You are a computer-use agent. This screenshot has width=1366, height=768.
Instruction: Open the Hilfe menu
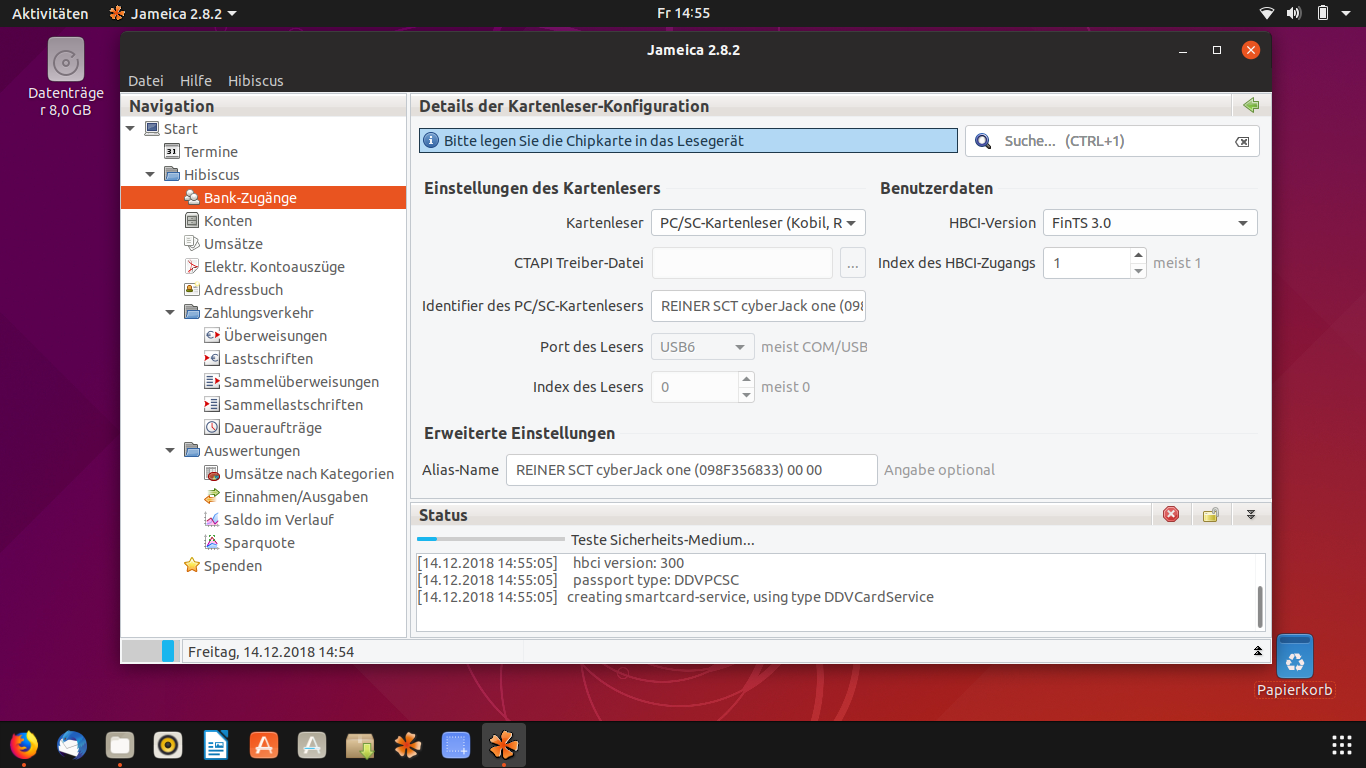click(196, 80)
